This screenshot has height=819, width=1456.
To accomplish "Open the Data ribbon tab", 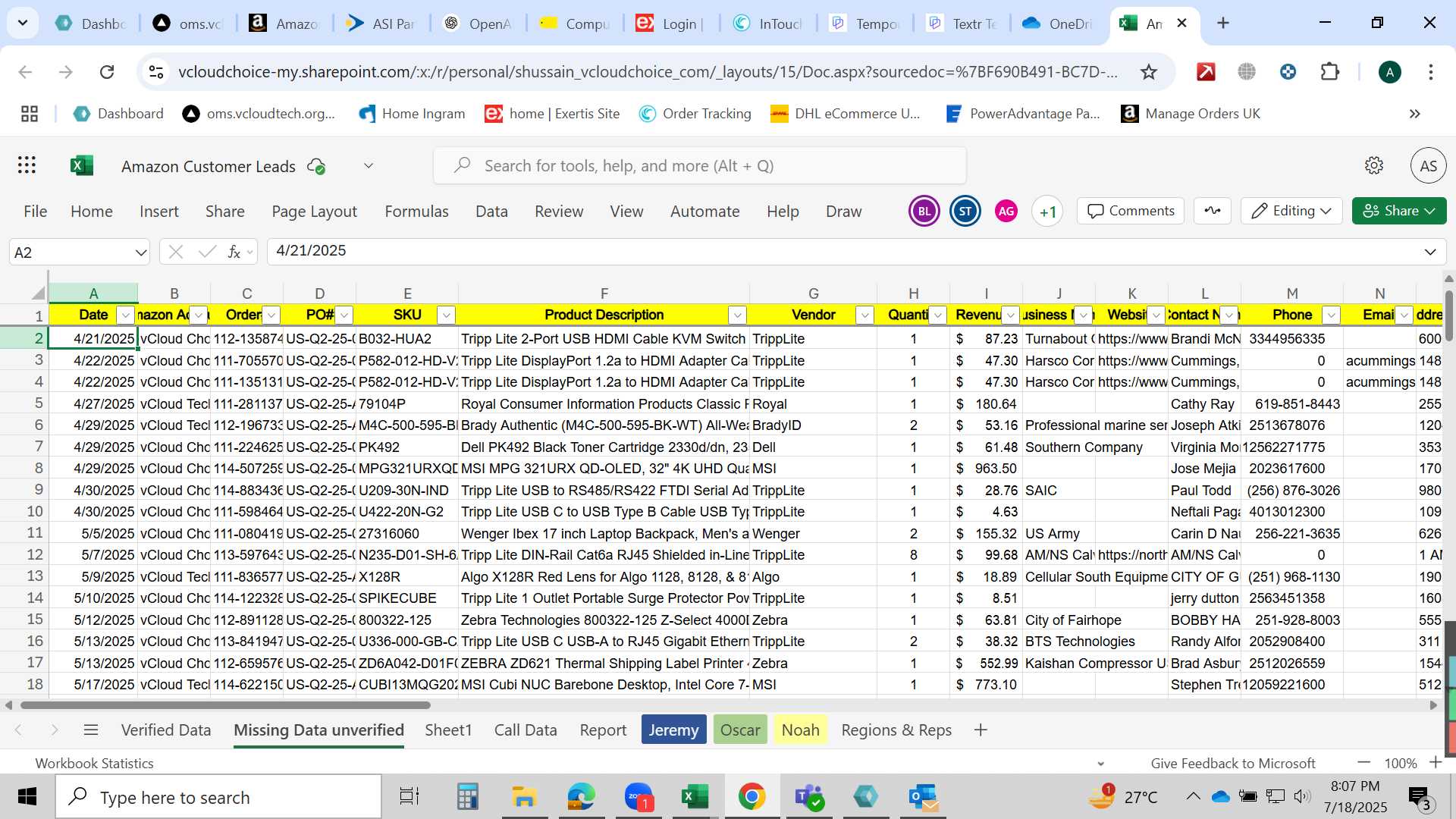I will pyautogui.click(x=491, y=212).
